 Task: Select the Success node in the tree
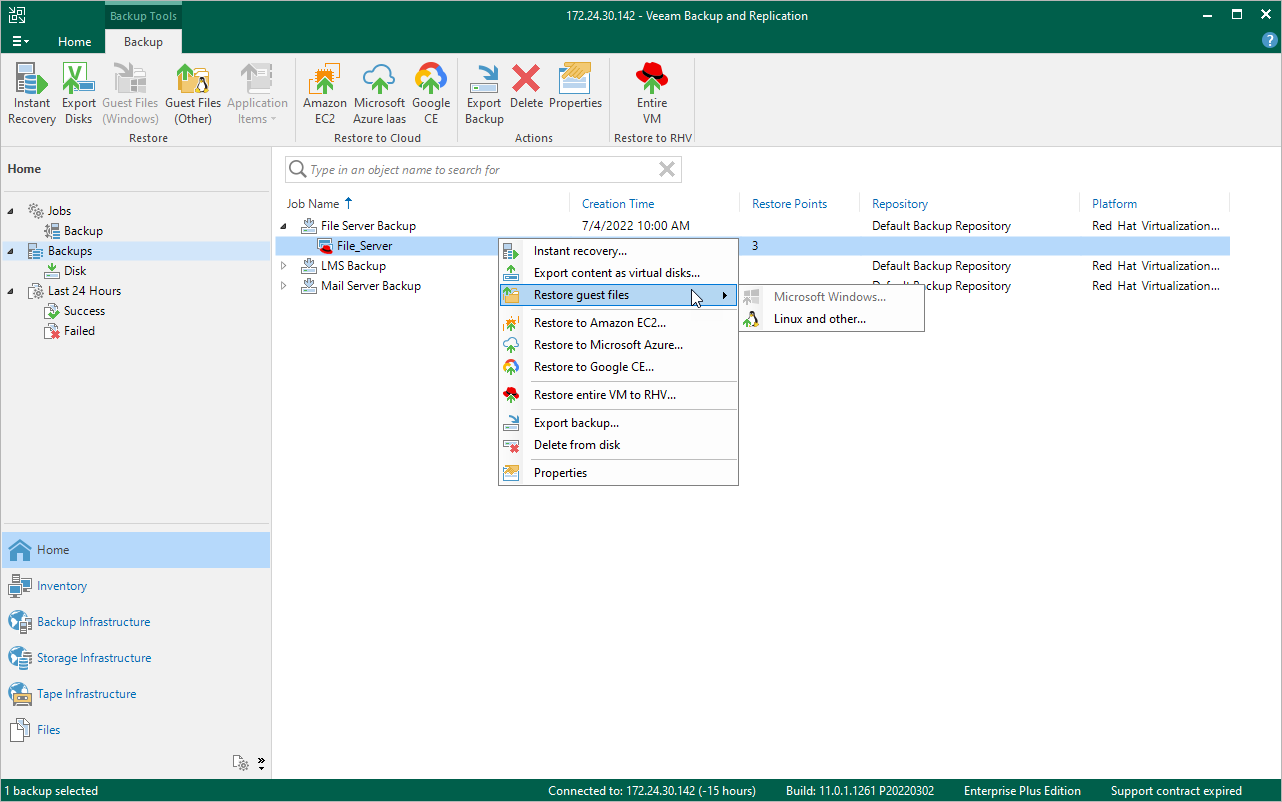tap(84, 311)
